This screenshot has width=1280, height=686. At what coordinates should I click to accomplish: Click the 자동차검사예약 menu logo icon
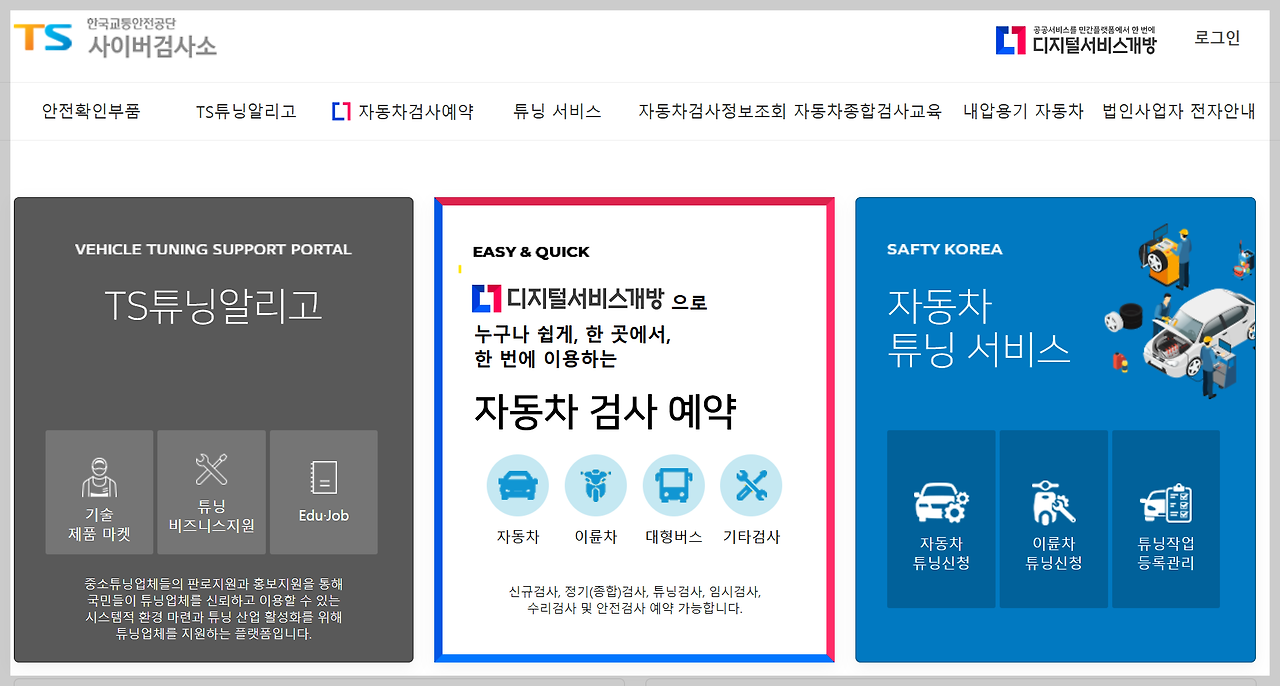pos(341,111)
